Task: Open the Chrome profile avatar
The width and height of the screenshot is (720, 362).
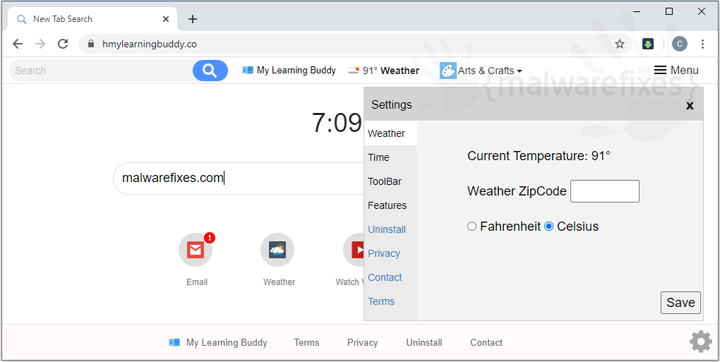Action: (680, 44)
